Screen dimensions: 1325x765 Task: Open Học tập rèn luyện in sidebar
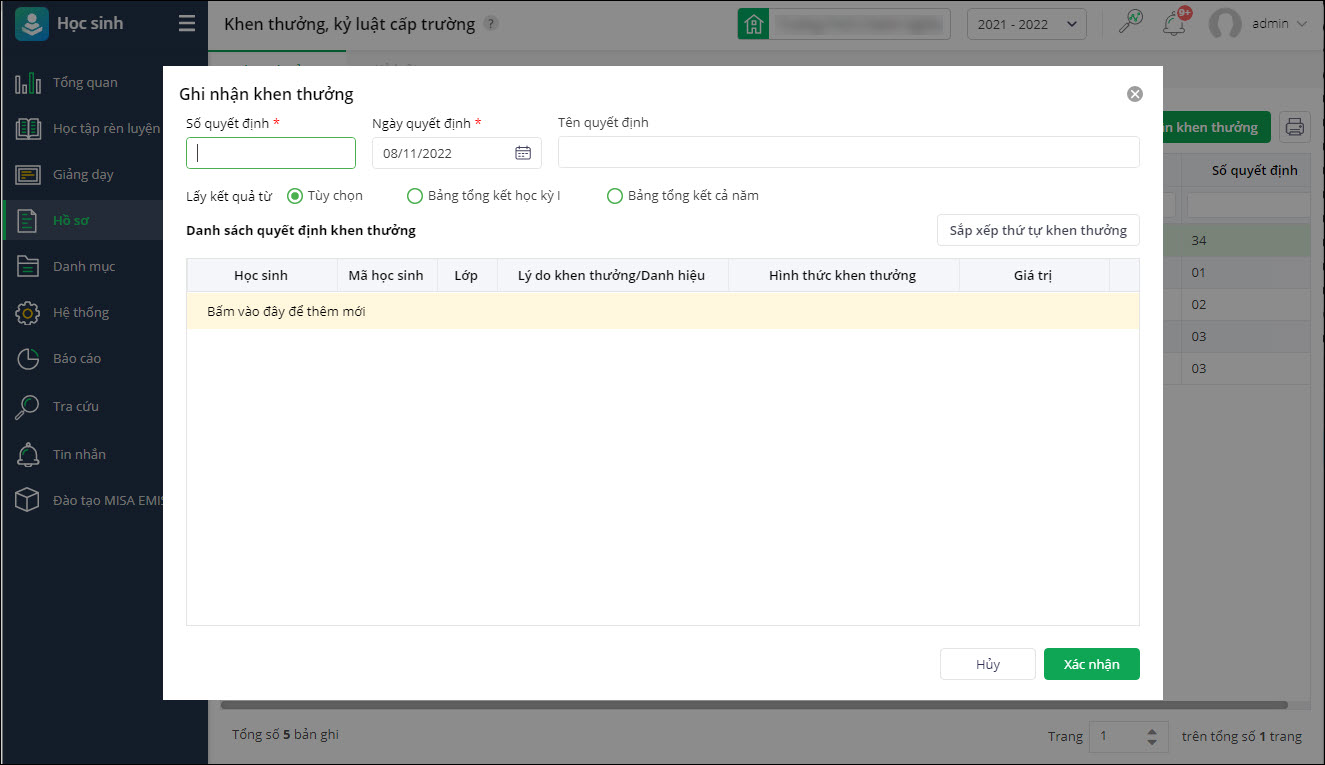tap(106, 128)
